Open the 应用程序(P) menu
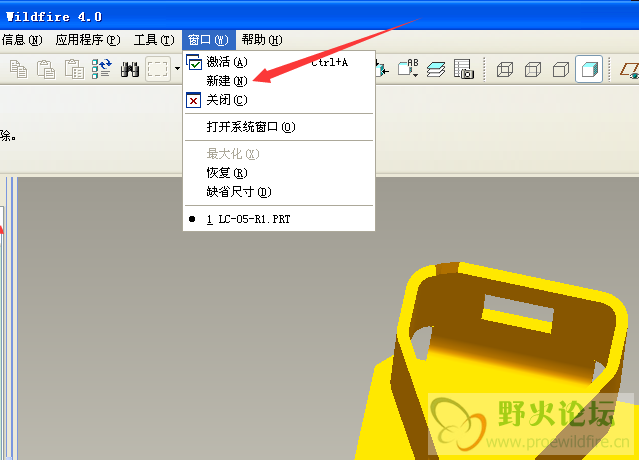639x460 pixels. click(x=88, y=40)
